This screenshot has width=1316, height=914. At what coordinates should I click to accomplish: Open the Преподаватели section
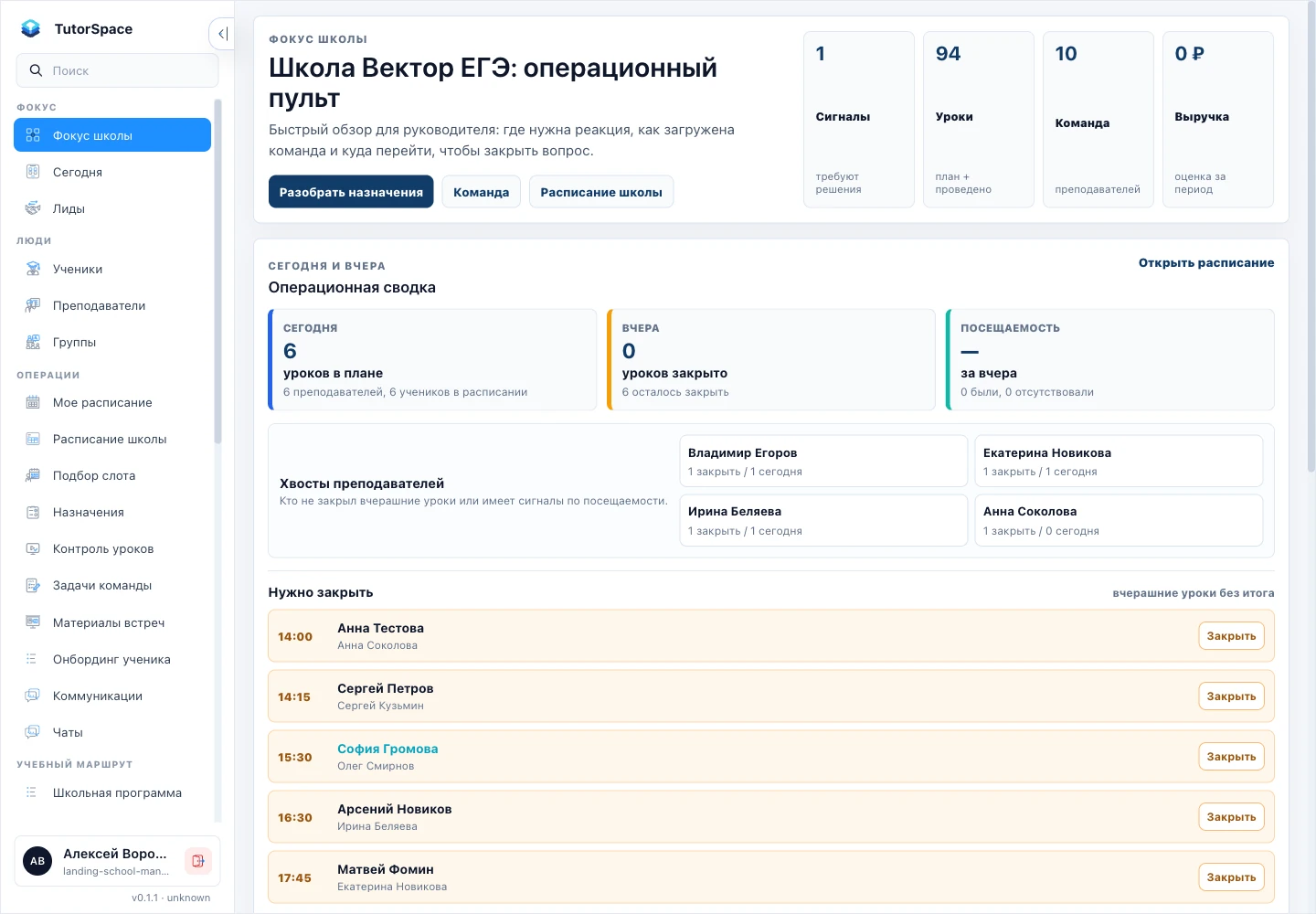click(x=112, y=305)
